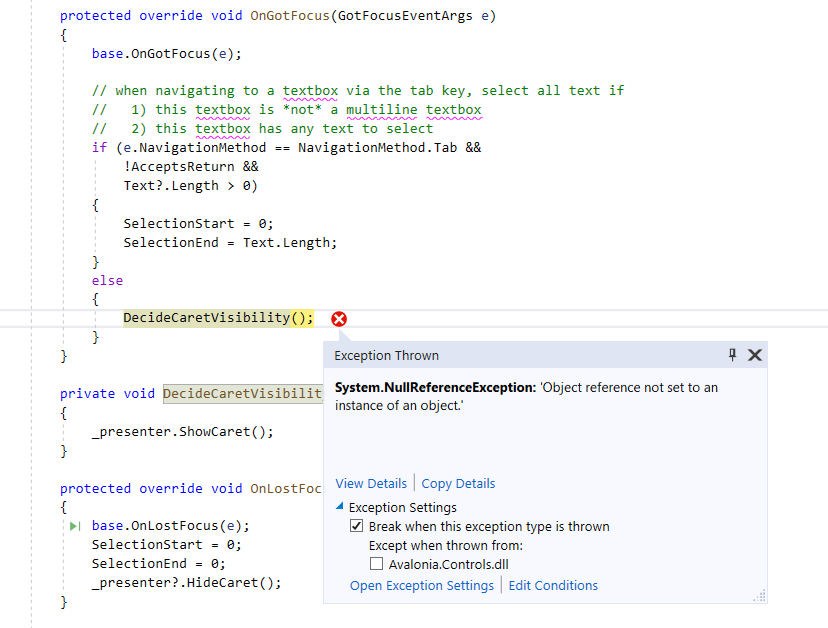The image size is (828, 628).
Task: Click the red exception error icon
Action: (339, 319)
